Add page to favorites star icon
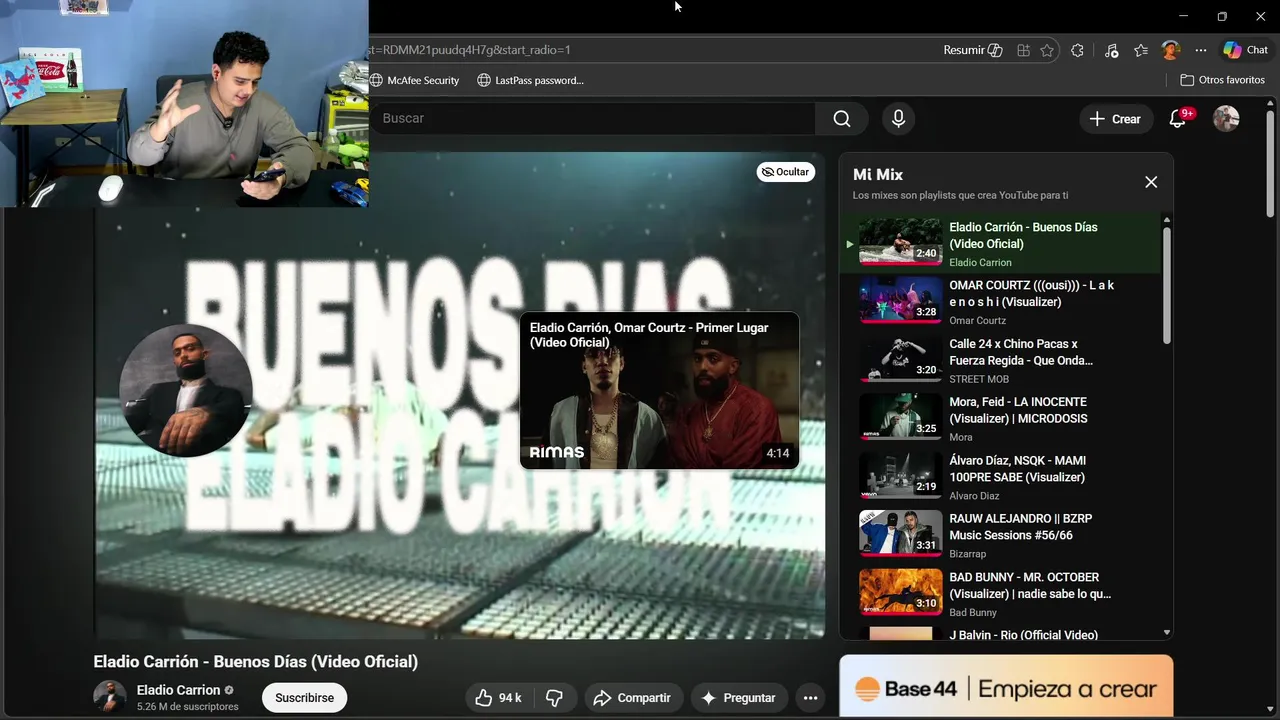Image resolution: width=1280 pixels, height=720 pixels. click(1047, 50)
